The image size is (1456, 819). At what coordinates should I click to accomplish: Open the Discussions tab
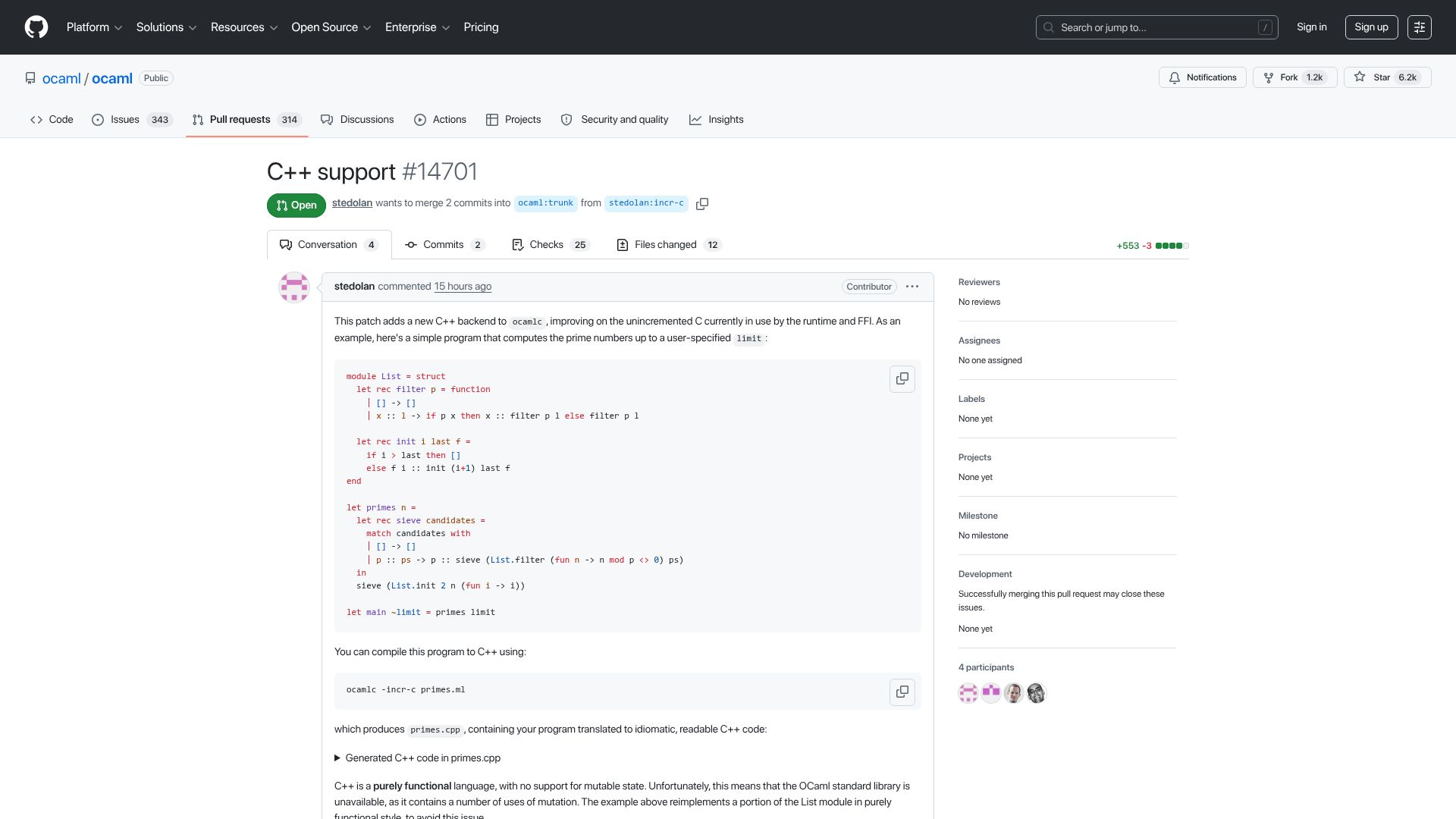pyautogui.click(x=357, y=120)
